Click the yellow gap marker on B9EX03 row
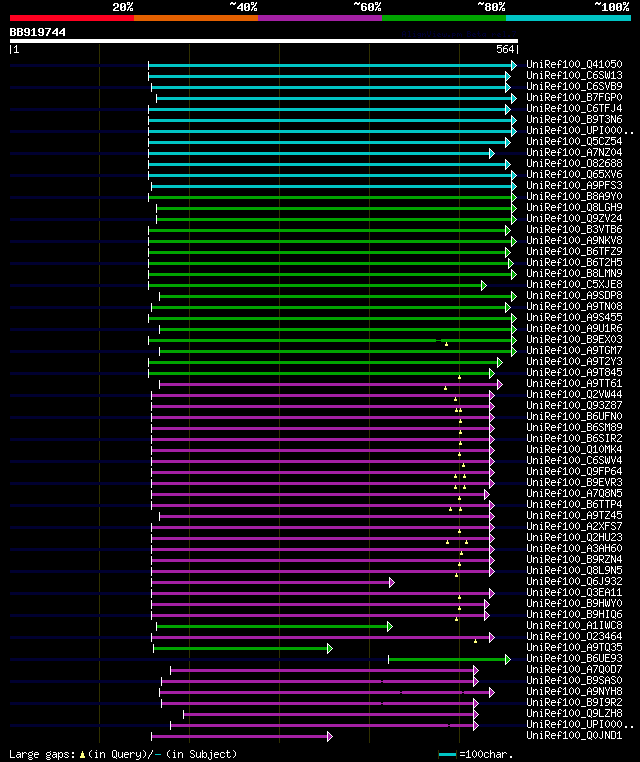The image size is (640, 762). (447, 345)
